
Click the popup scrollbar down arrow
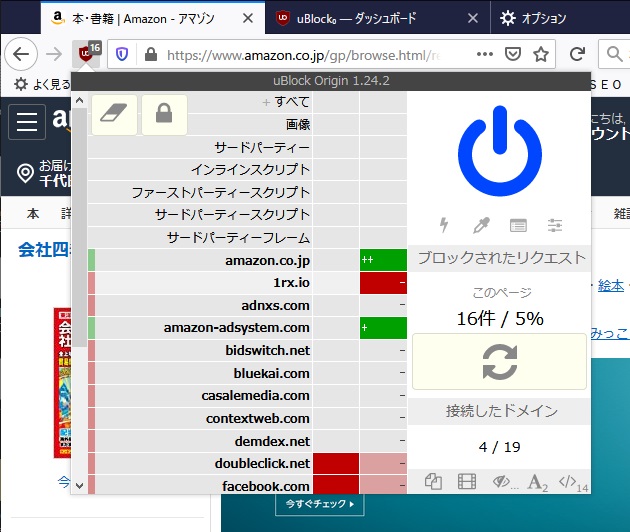point(80,486)
